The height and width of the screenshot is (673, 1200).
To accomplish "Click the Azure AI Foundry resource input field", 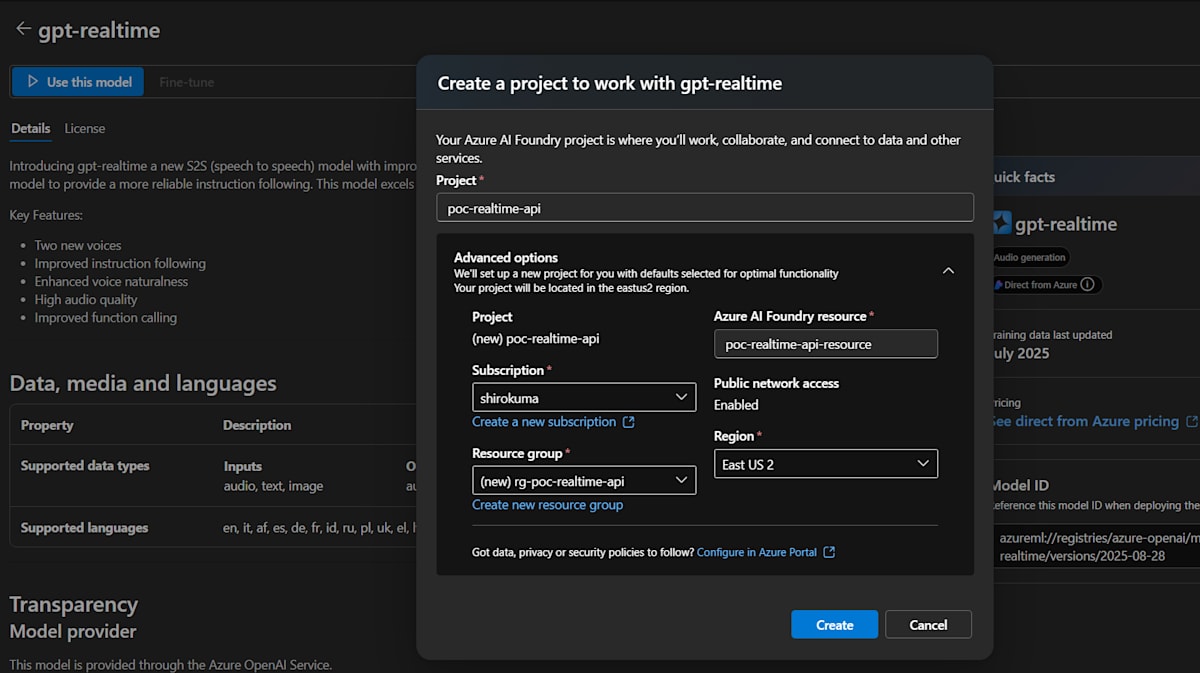I will [x=826, y=344].
